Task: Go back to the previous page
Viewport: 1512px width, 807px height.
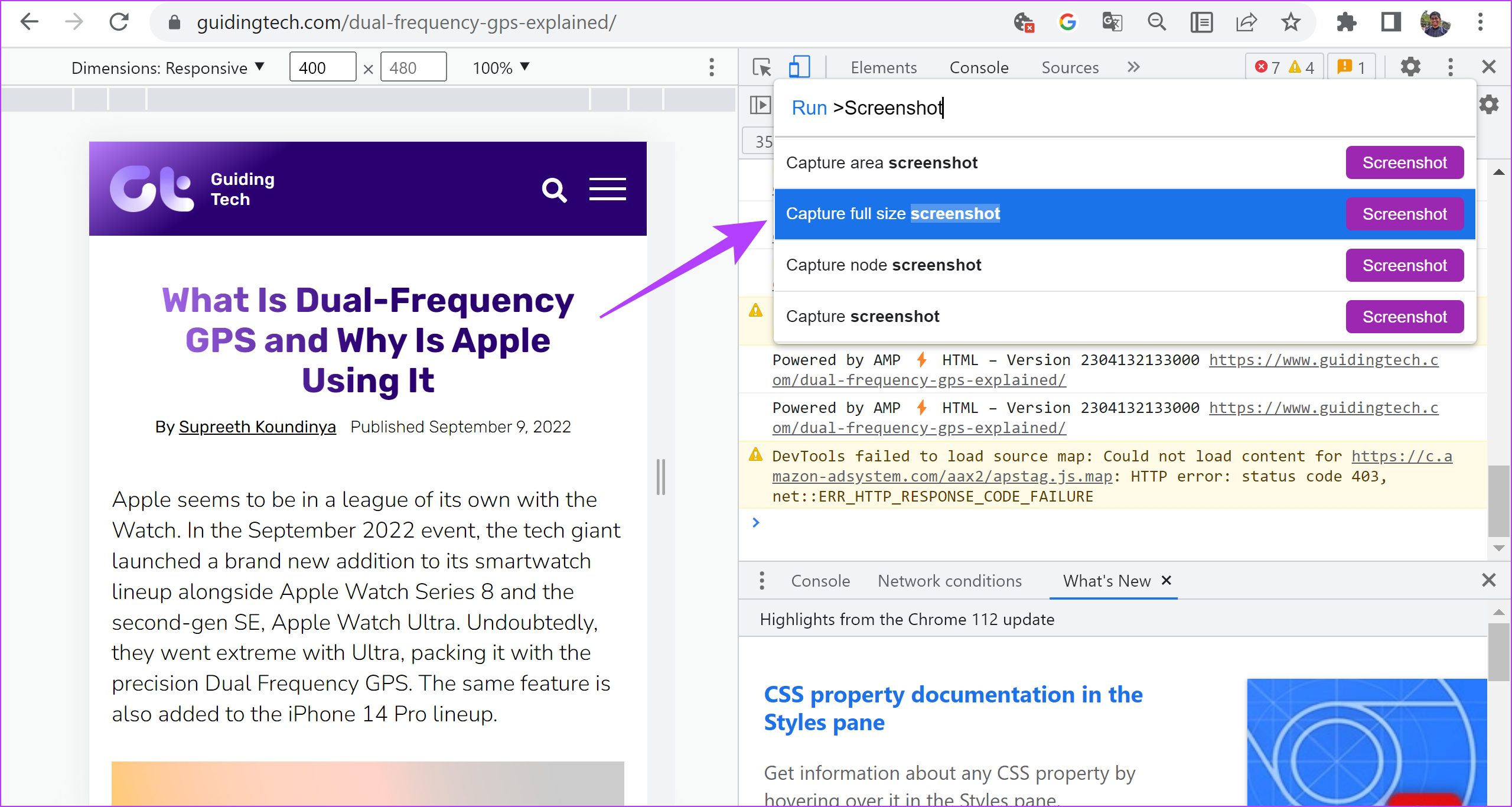Action: tap(29, 22)
